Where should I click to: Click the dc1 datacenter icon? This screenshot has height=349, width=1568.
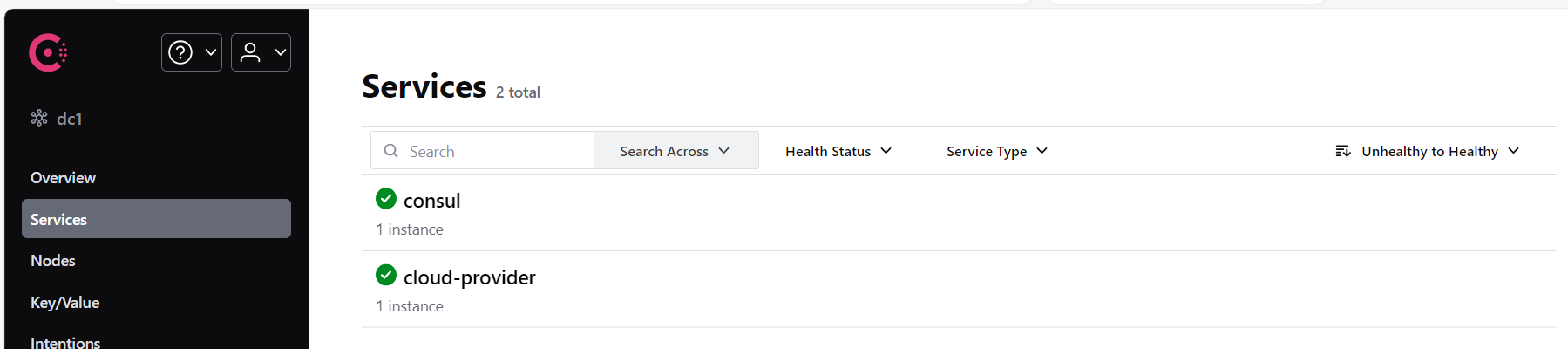click(x=39, y=118)
